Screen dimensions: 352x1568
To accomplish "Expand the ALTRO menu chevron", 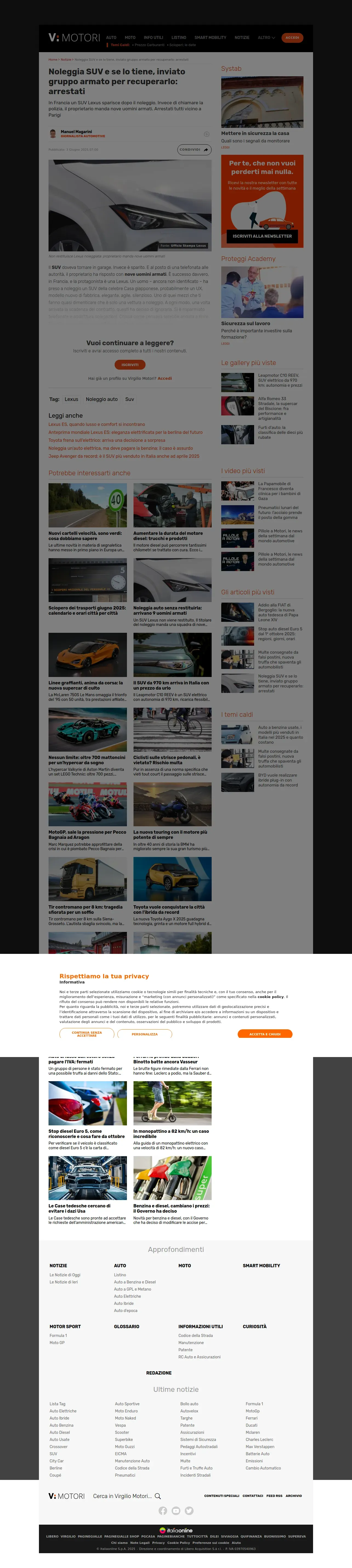I will tap(273, 38).
